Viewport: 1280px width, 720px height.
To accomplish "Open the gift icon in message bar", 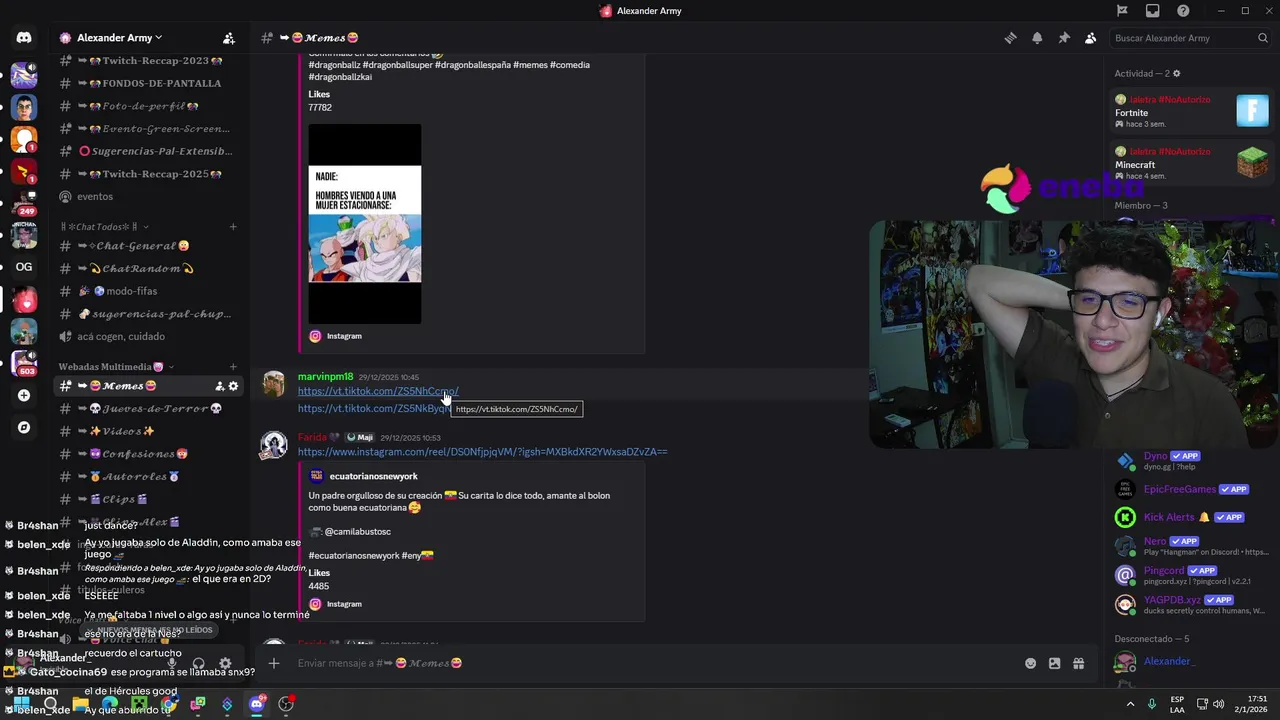I will (1078, 663).
